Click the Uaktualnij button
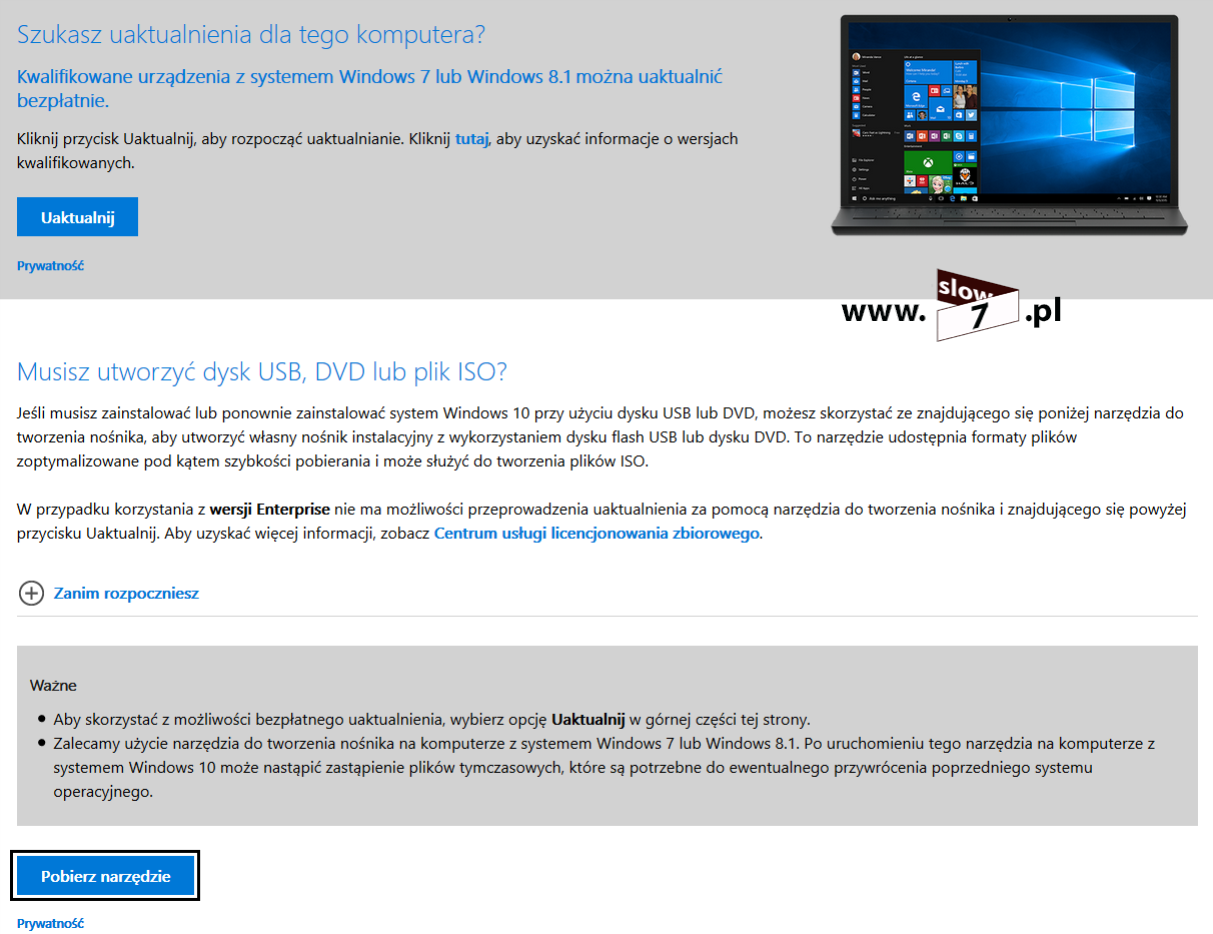 (x=77, y=217)
